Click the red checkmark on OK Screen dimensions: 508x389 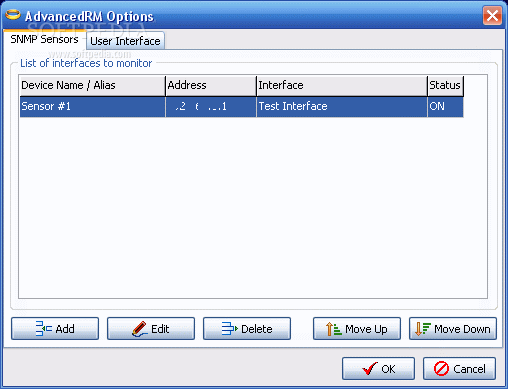click(x=370, y=368)
